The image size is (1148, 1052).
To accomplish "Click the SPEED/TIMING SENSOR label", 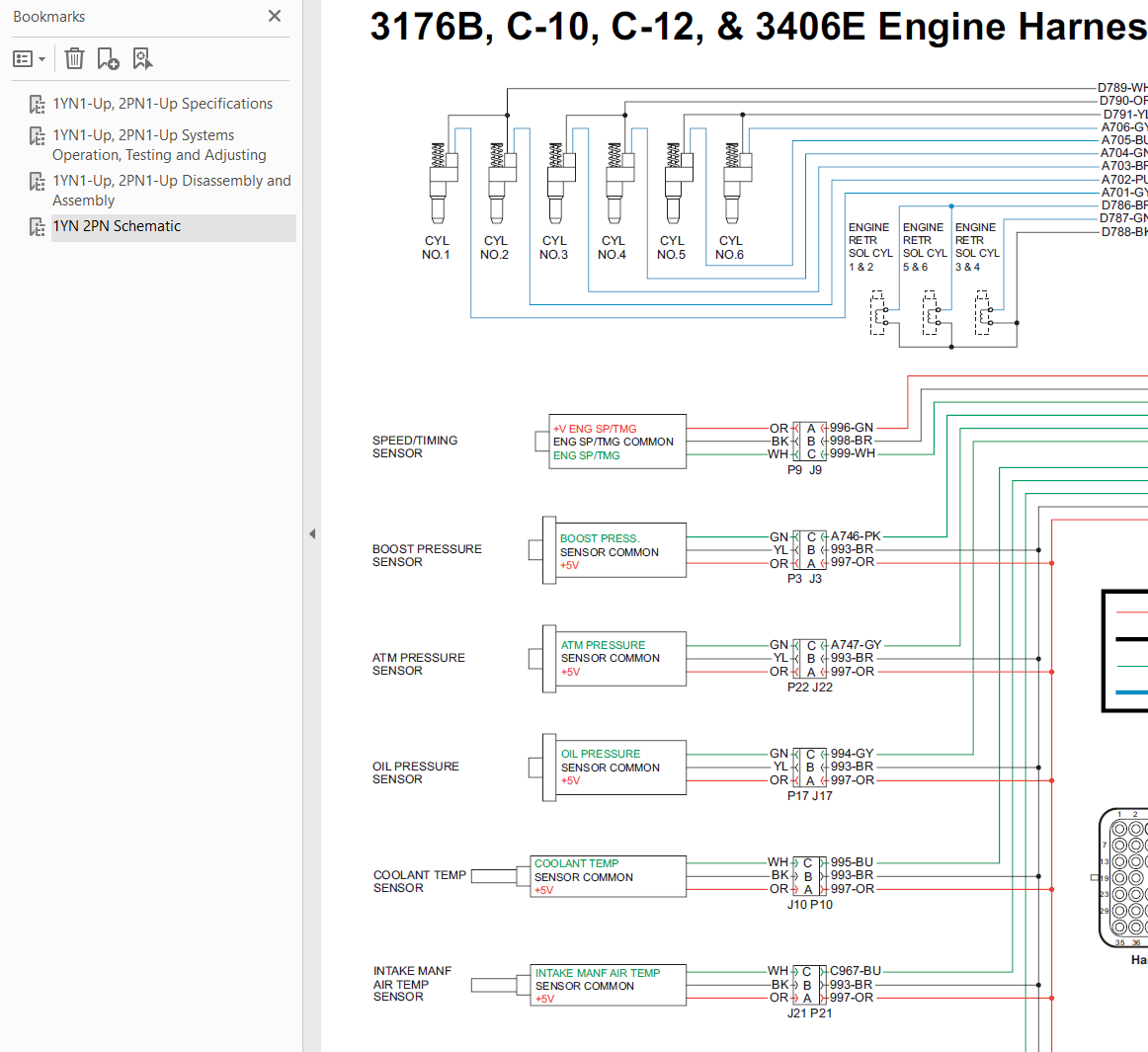I will pyautogui.click(x=414, y=446).
